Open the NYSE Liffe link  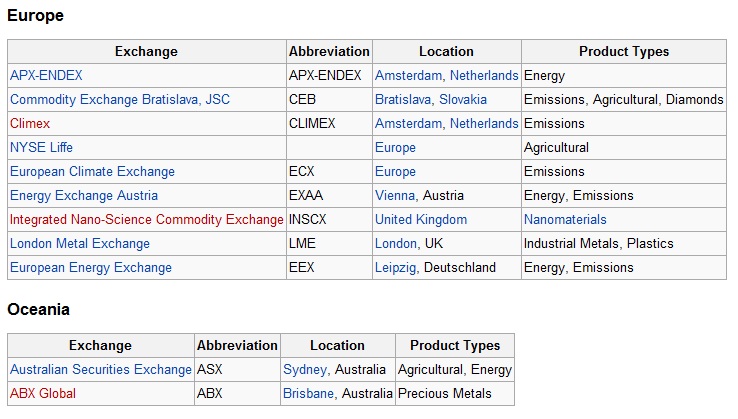coord(41,147)
